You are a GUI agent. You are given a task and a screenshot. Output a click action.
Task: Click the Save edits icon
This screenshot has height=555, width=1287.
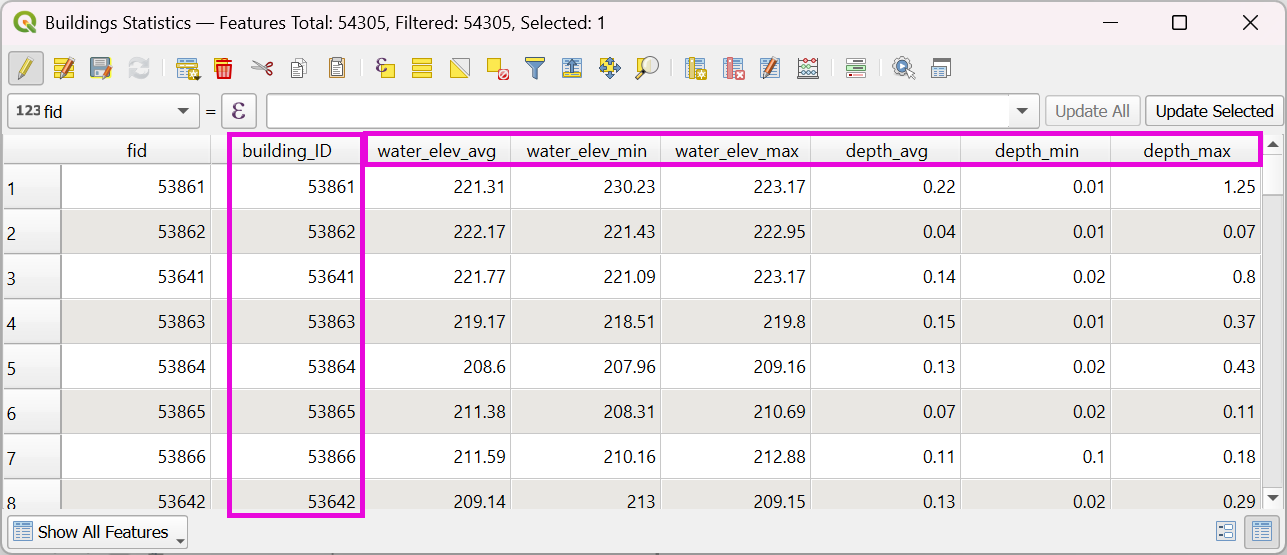tap(101, 68)
